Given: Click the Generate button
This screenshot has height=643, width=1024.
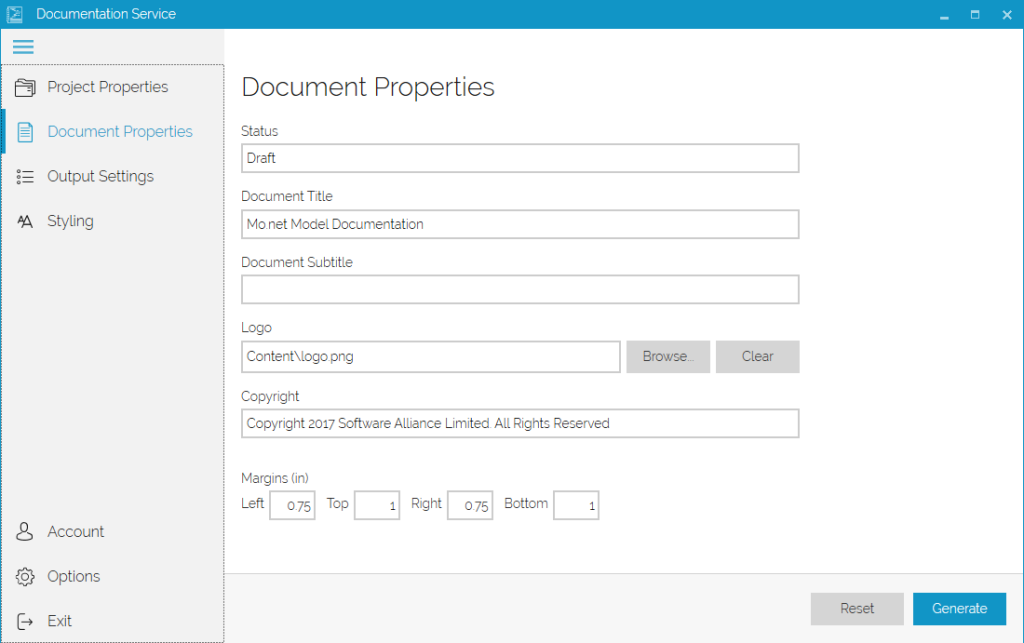Looking at the screenshot, I should pyautogui.click(x=959, y=608).
